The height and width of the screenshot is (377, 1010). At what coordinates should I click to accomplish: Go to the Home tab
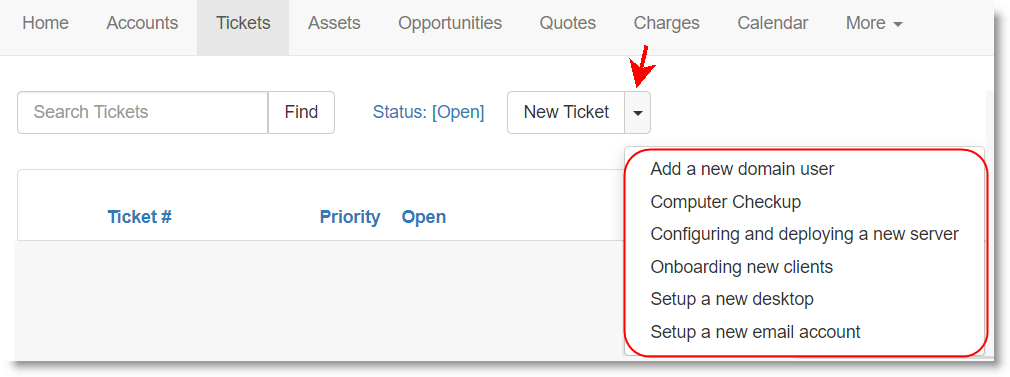coord(44,23)
